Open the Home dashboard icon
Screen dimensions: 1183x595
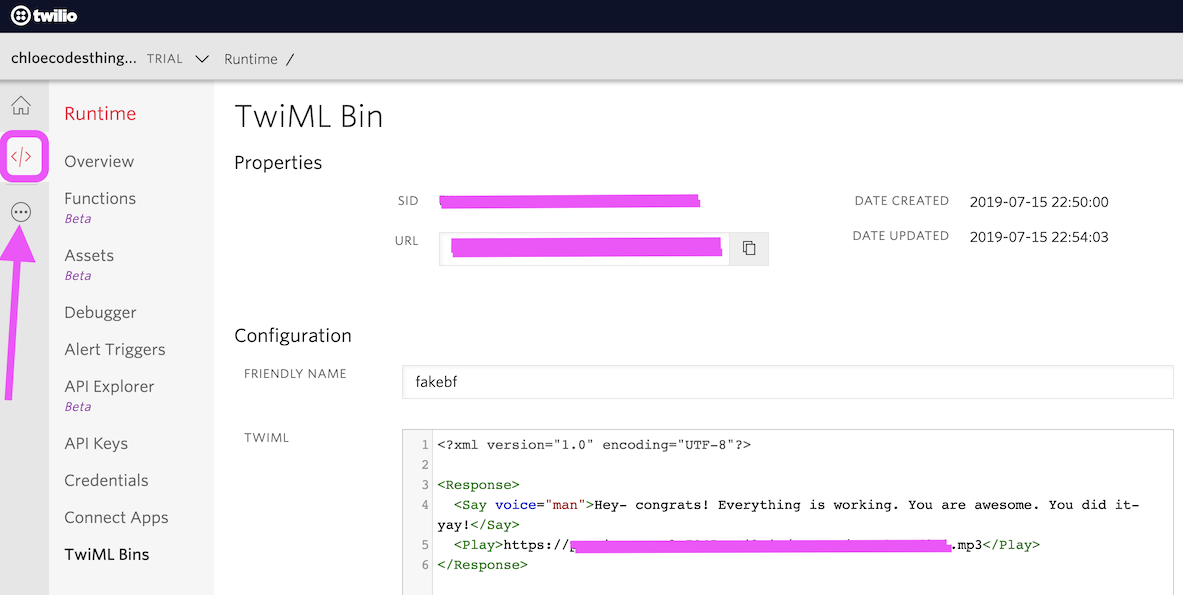(21, 106)
